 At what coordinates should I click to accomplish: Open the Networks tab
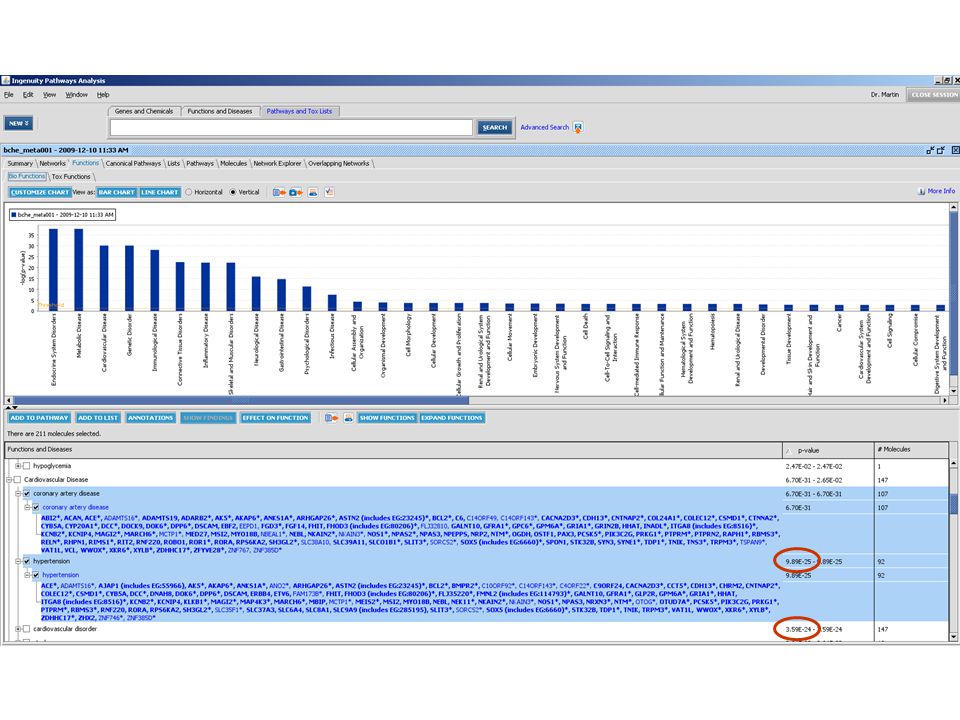tap(53, 163)
